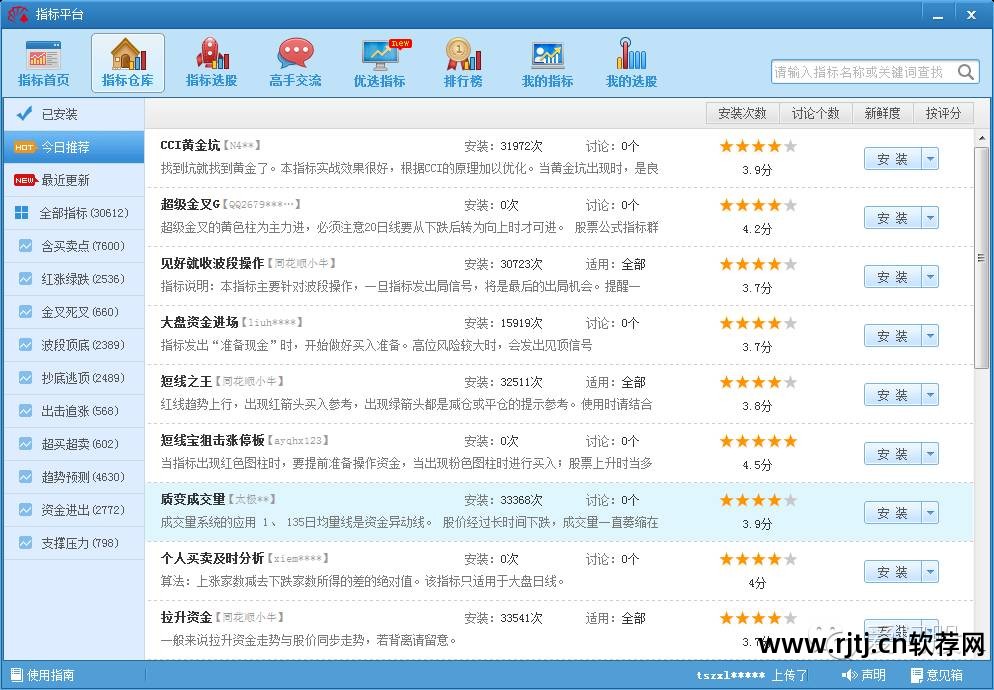Expand install dropdown for 质变成交量
Viewport: 994px width, 690px height.
930,513
